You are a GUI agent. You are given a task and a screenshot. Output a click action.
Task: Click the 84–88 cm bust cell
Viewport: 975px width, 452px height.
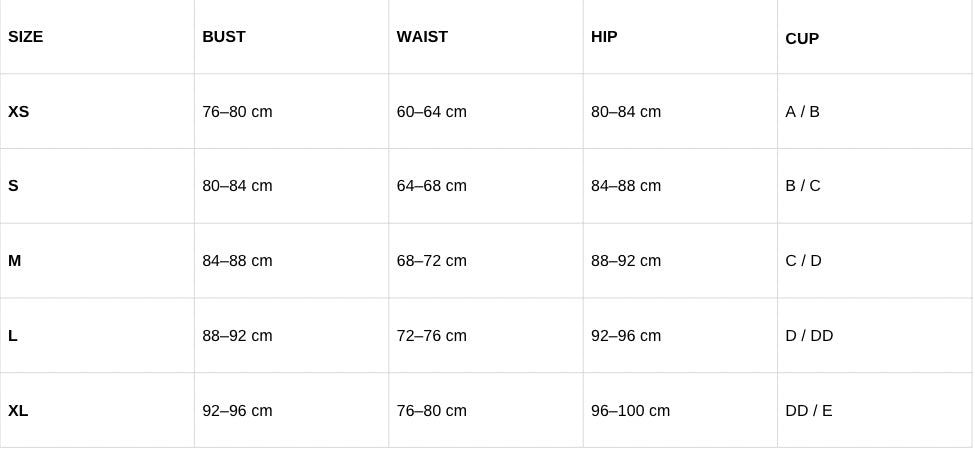[237, 261]
